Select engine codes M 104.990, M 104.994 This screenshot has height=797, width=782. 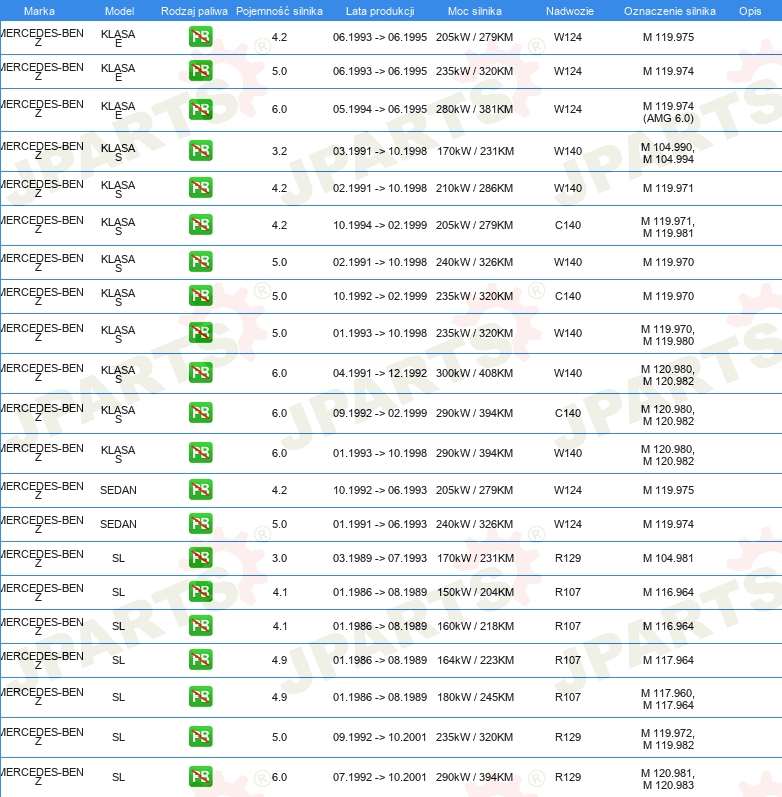668,154
